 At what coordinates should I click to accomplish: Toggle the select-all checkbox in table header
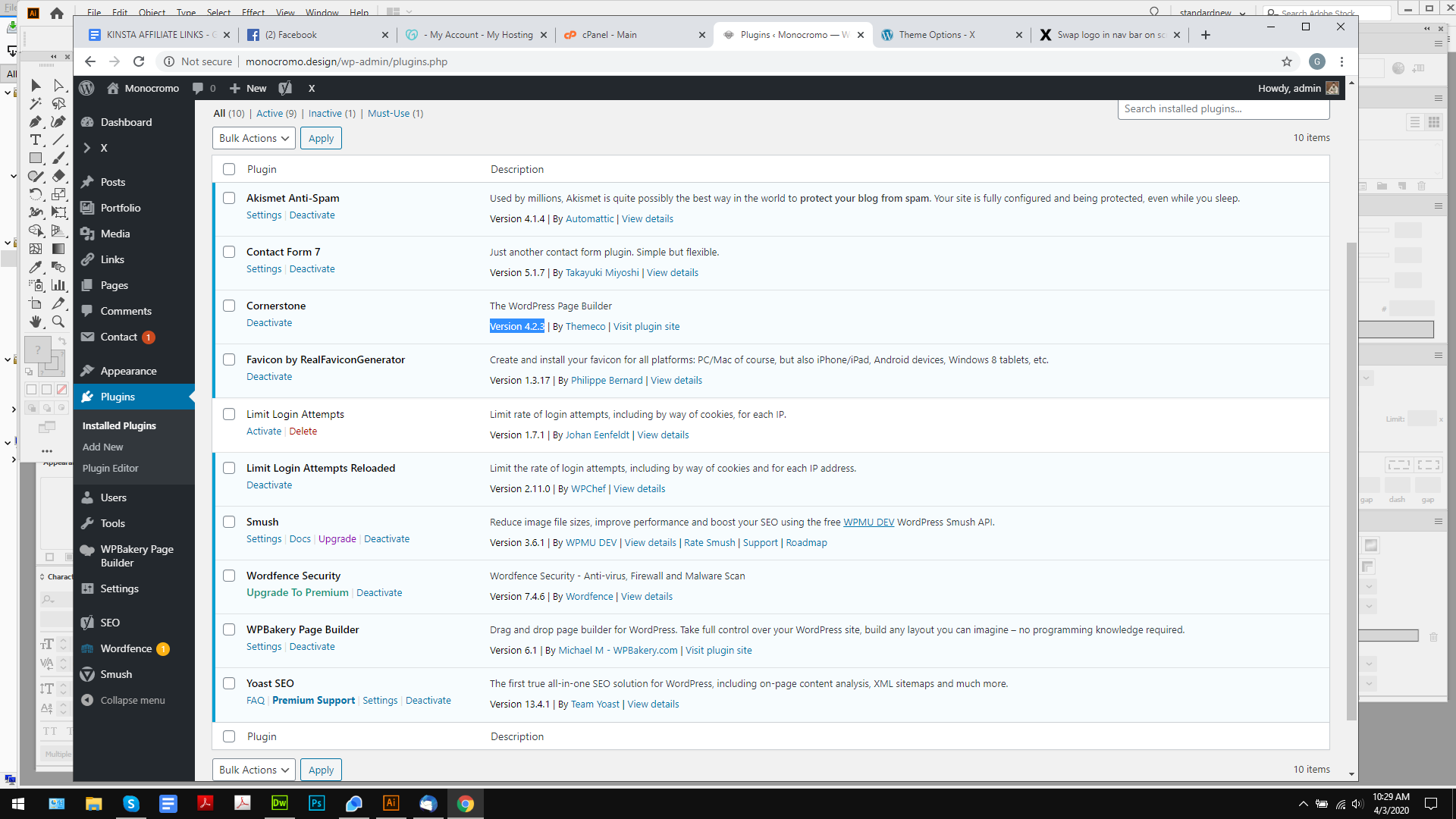[229, 169]
